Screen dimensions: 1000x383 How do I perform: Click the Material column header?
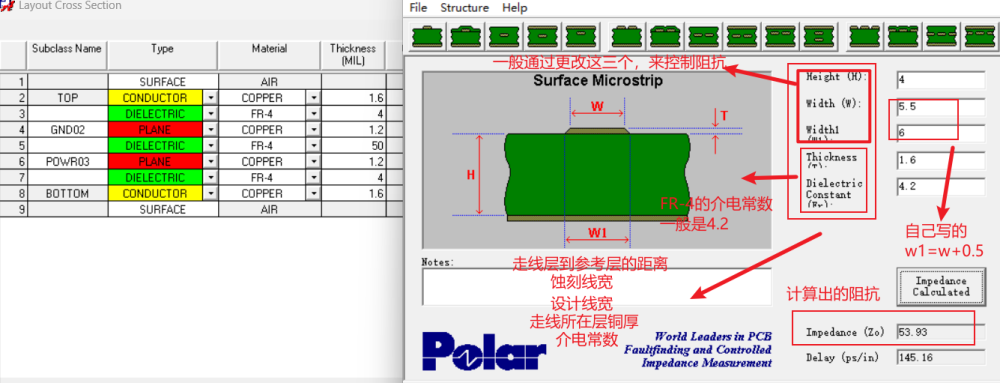[x=269, y=56]
